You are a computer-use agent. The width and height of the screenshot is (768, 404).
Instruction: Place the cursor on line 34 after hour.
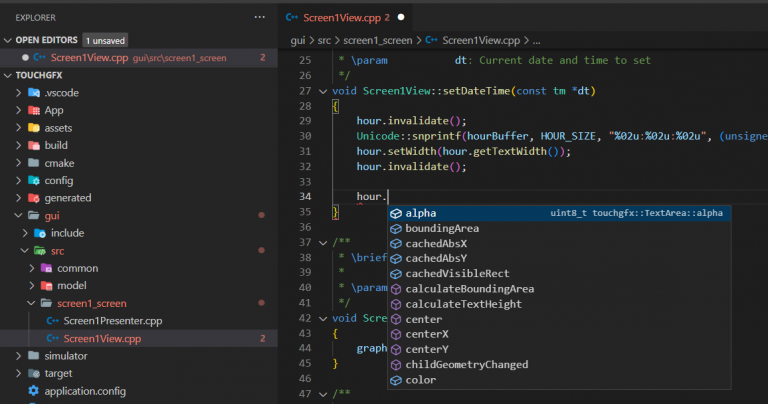(387, 196)
